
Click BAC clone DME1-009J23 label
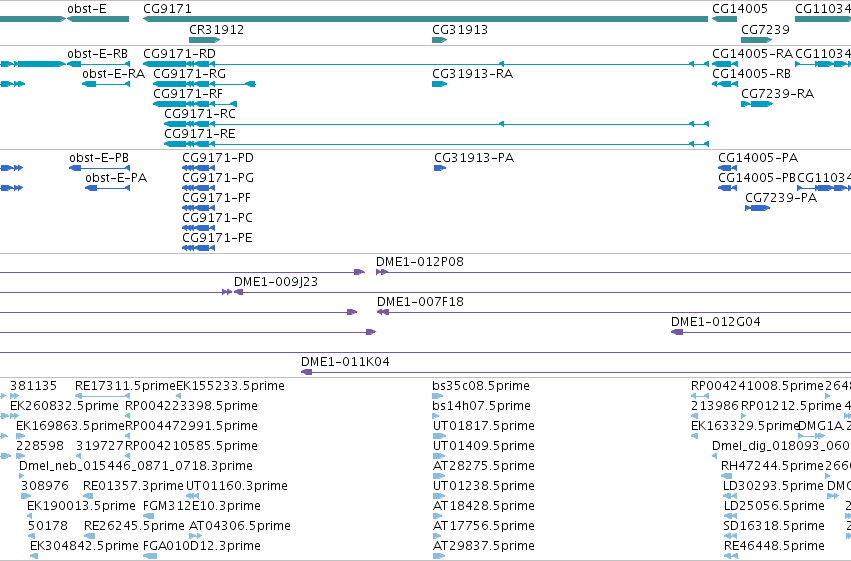[x=276, y=282]
